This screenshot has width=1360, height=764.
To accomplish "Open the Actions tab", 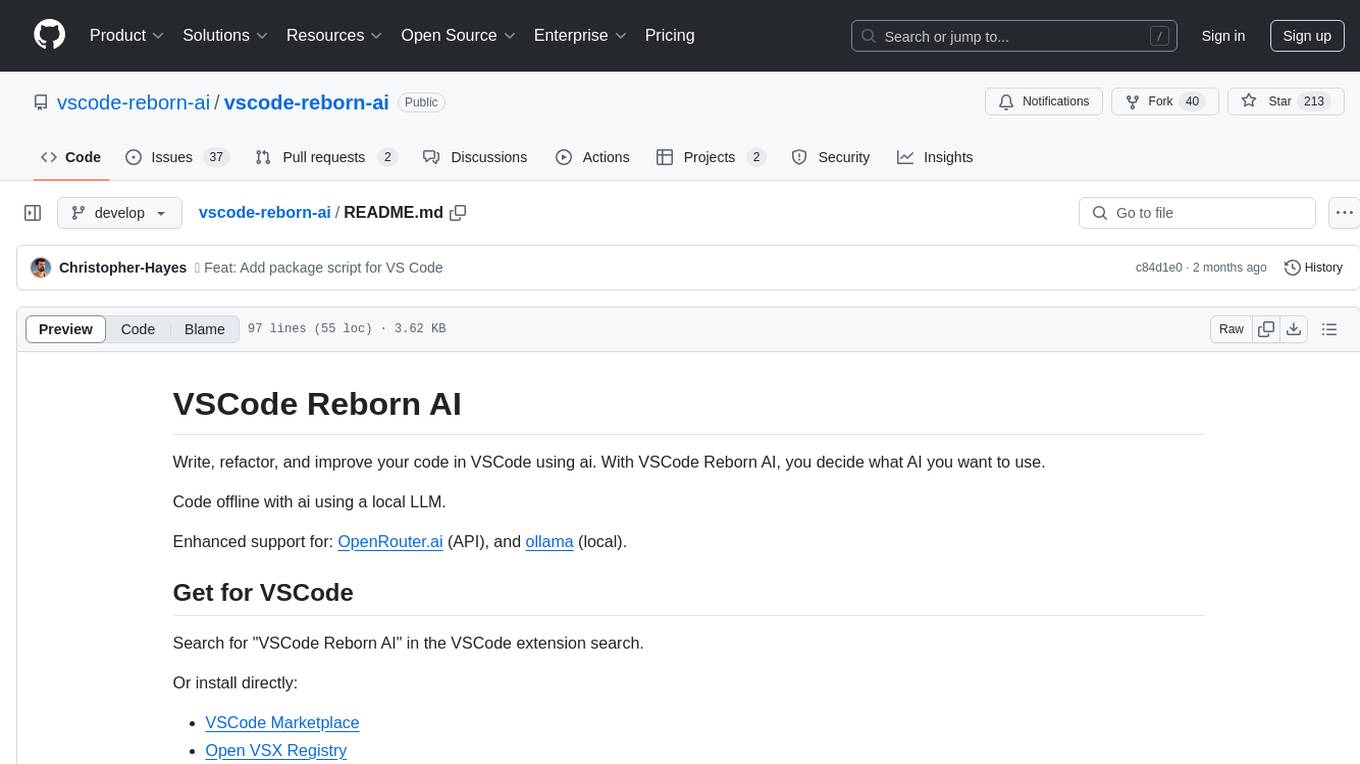I will coord(593,157).
